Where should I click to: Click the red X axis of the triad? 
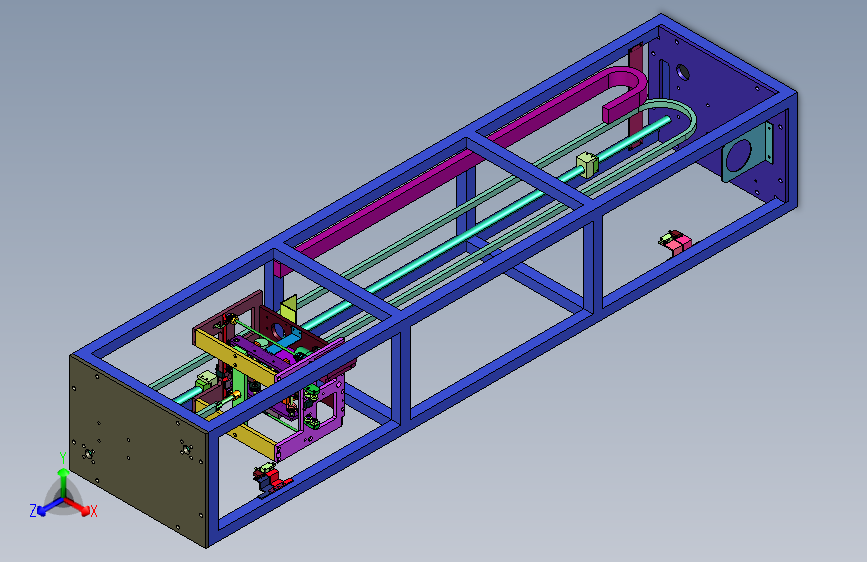(77, 506)
